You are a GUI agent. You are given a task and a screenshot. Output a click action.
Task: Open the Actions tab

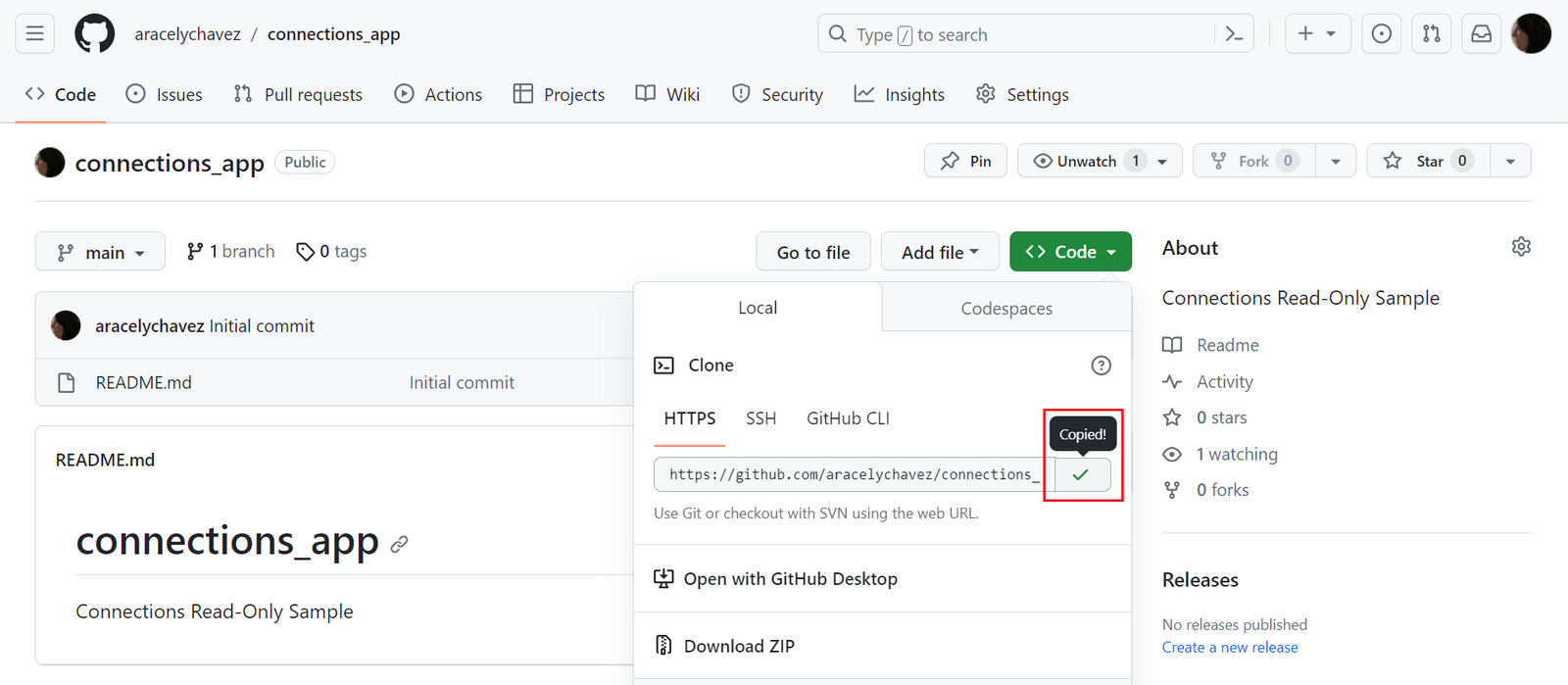tap(438, 94)
